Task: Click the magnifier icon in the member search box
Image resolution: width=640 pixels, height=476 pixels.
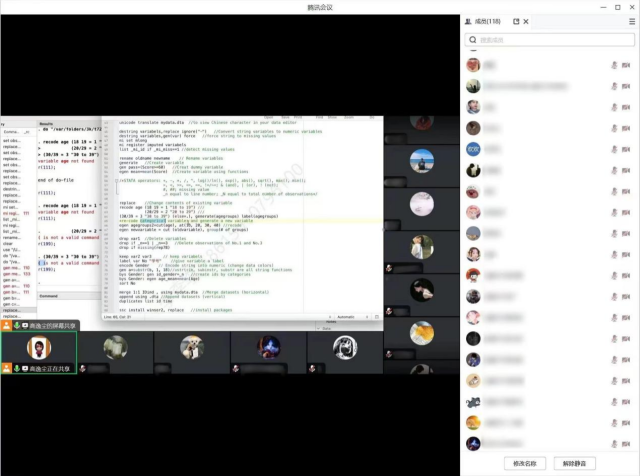Action: tap(473, 40)
